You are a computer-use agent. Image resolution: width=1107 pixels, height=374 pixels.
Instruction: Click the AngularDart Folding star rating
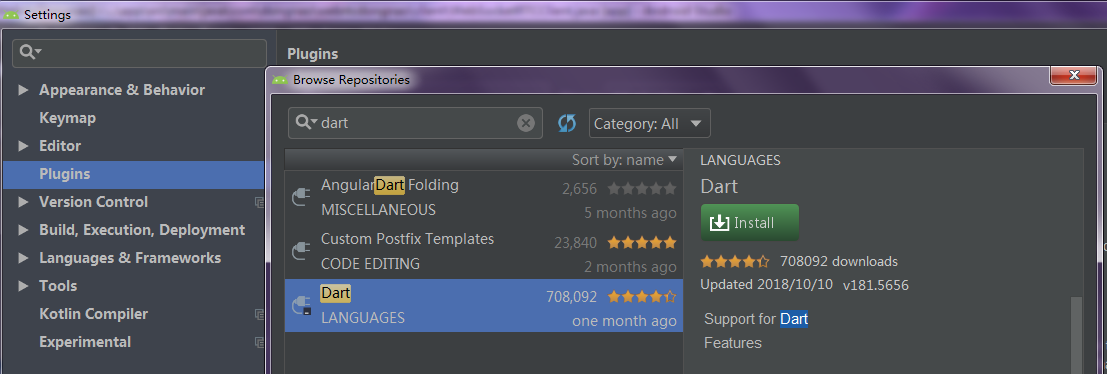pyautogui.click(x=641, y=188)
